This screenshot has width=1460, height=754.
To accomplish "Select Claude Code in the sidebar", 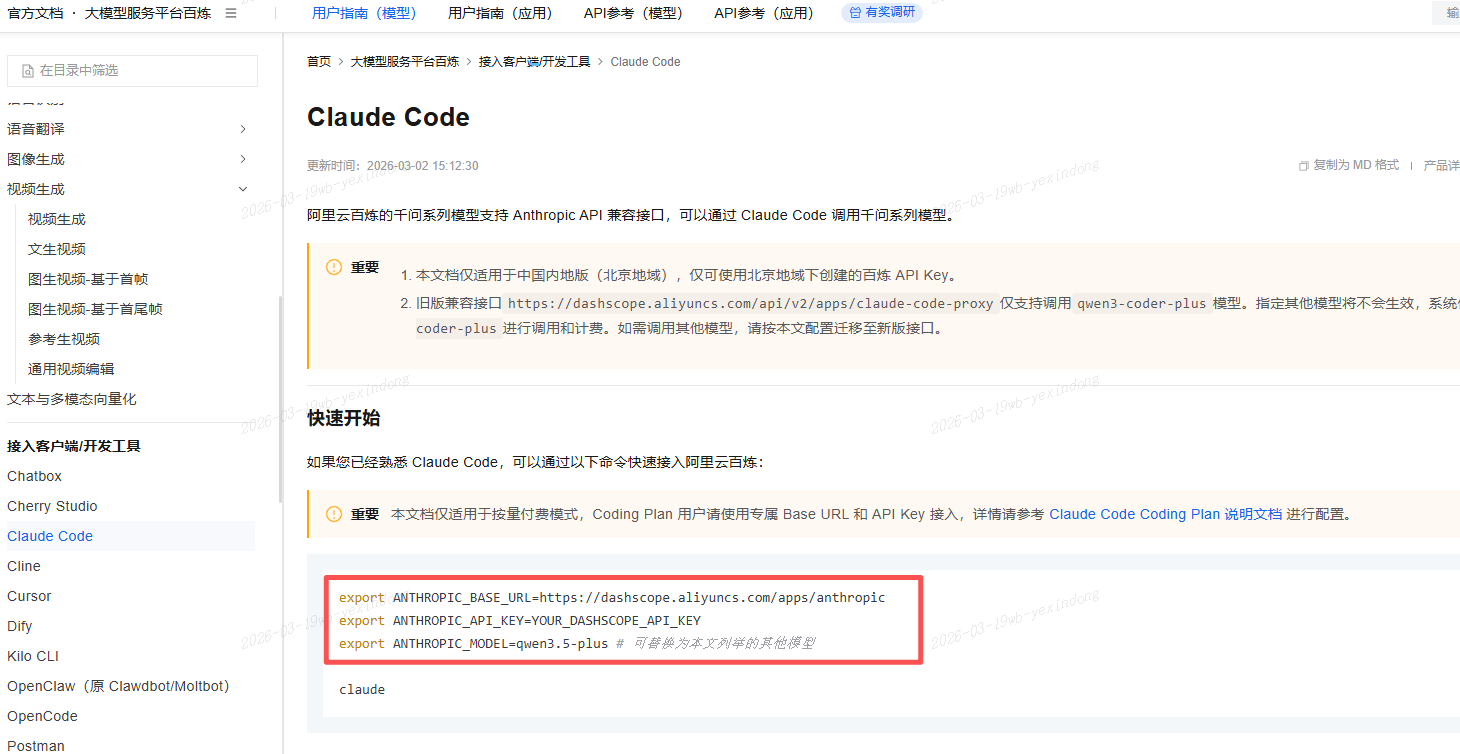I will point(50,536).
